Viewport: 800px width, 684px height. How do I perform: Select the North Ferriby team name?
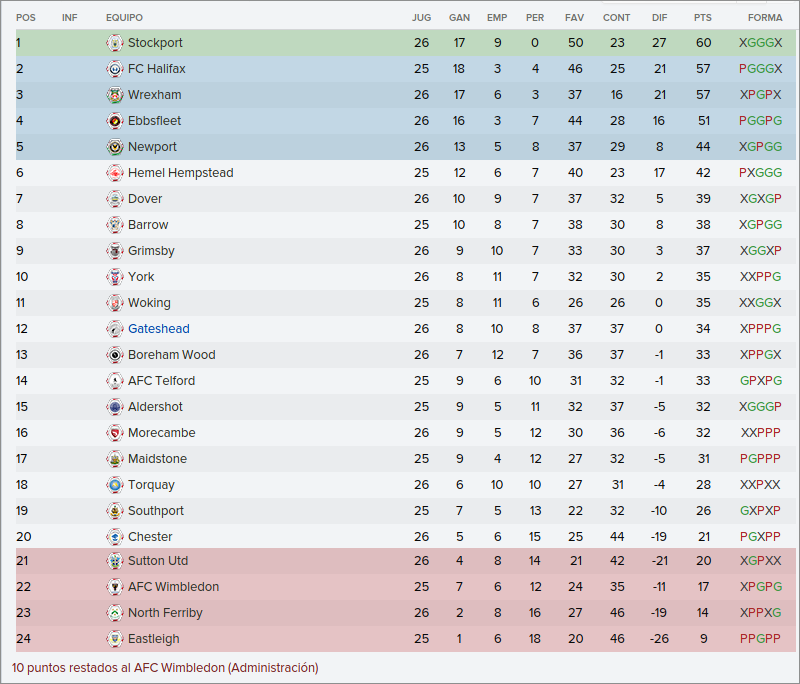[x=165, y=613]
